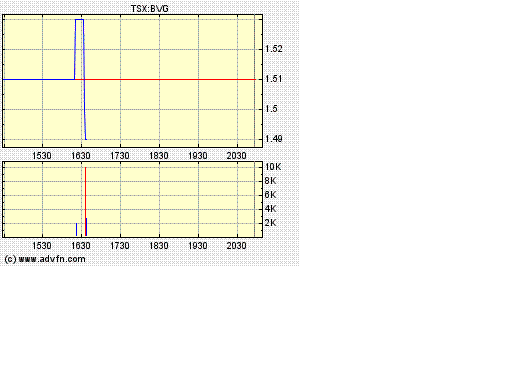Click the 1.51 price axis label
The image size is (512, 384).
(274, 79)
